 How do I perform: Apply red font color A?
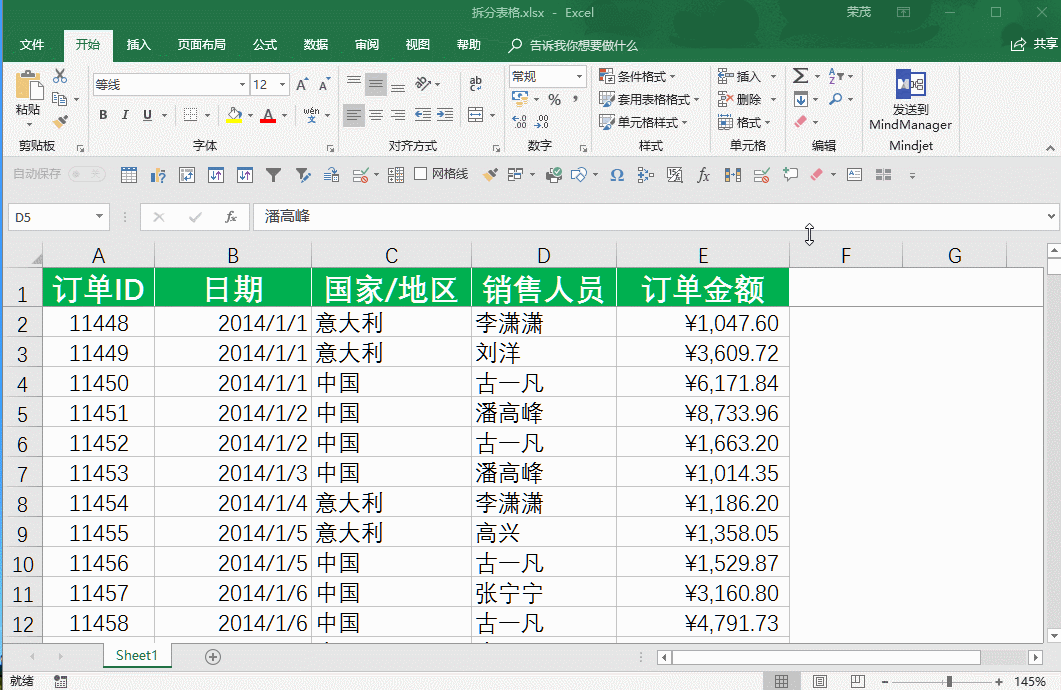(x=268, y=115)
